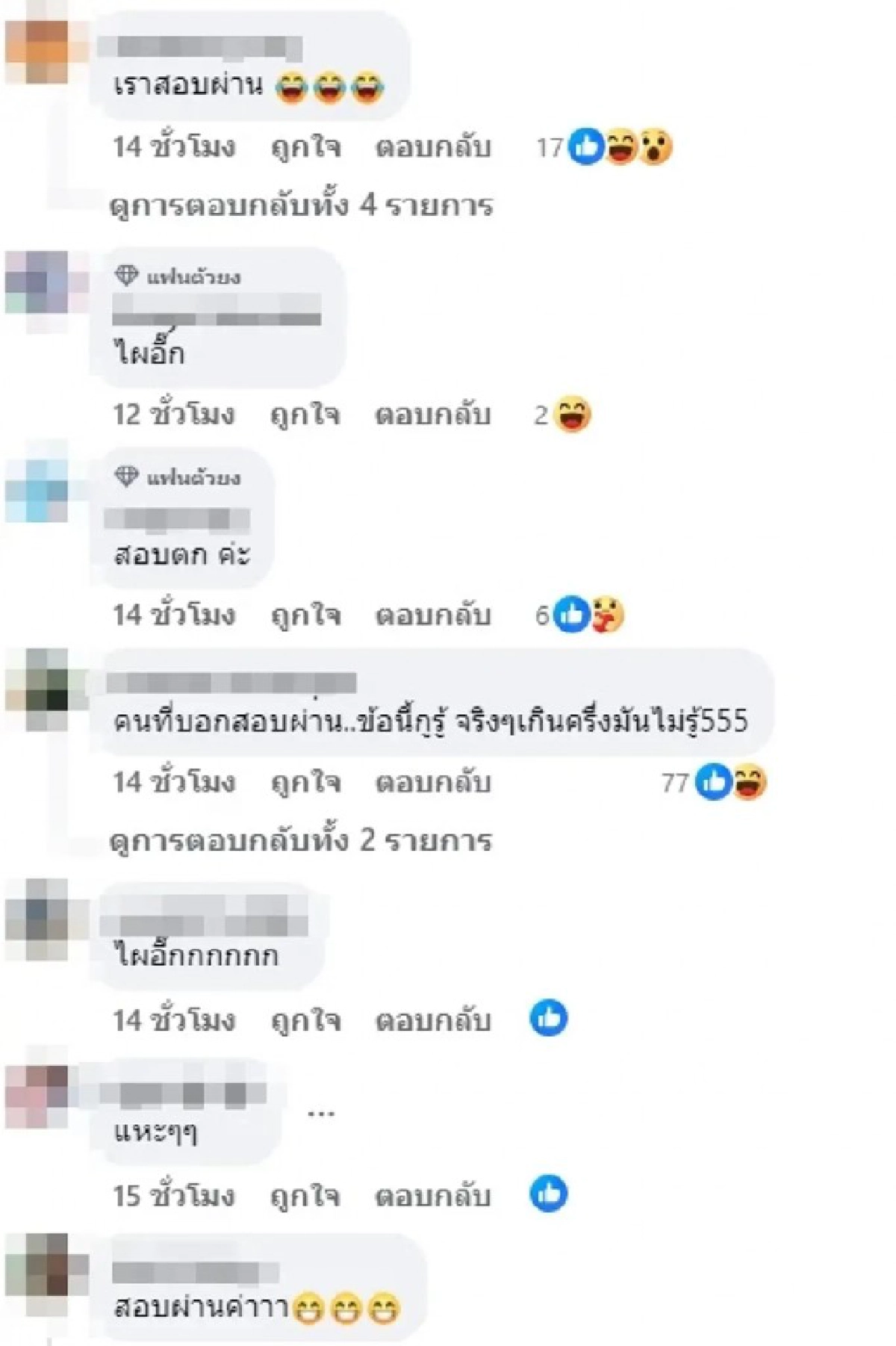Screen dimensions: 896x1346
Task: Toggle ถูกใจ on the สอบตก ค่ะ comment
Action: [305, 615]
